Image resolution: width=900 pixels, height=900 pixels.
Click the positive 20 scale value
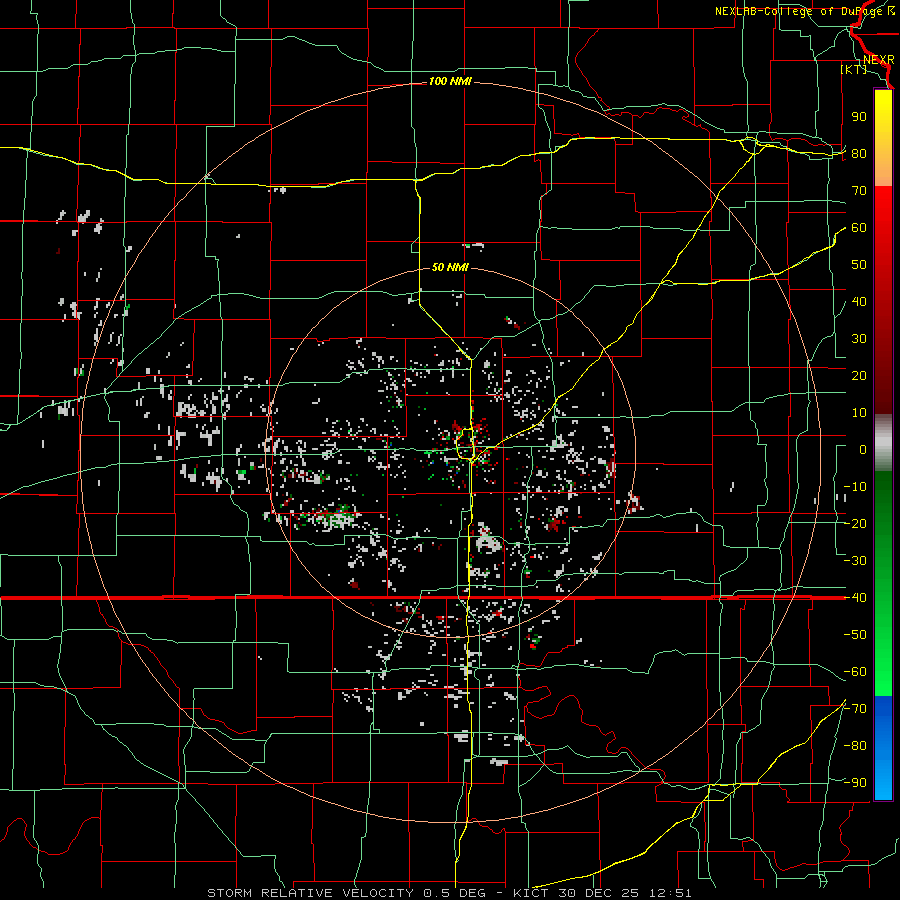pyautogui.click(x=859, y=376)
